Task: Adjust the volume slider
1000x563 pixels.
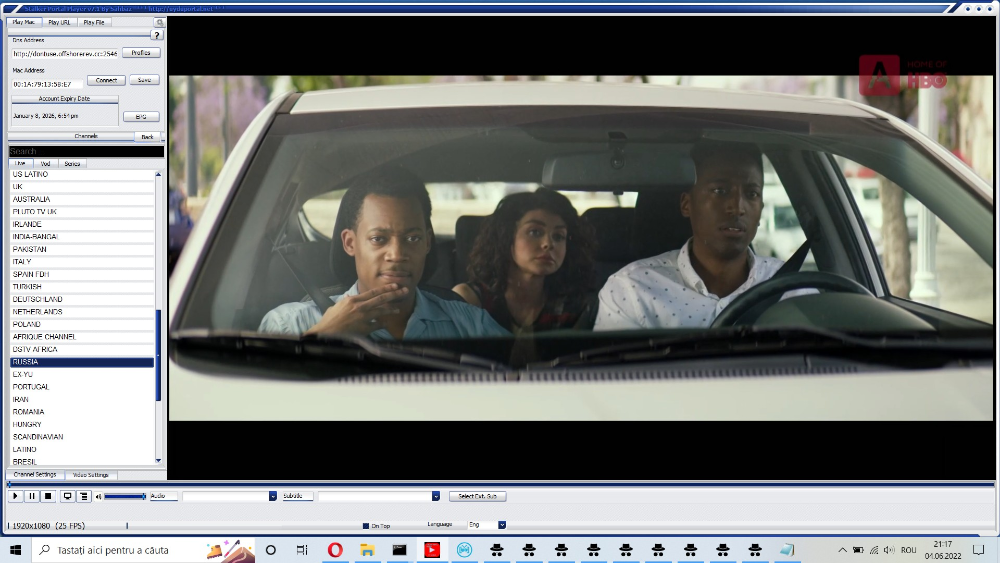Action: click(125, 496)
